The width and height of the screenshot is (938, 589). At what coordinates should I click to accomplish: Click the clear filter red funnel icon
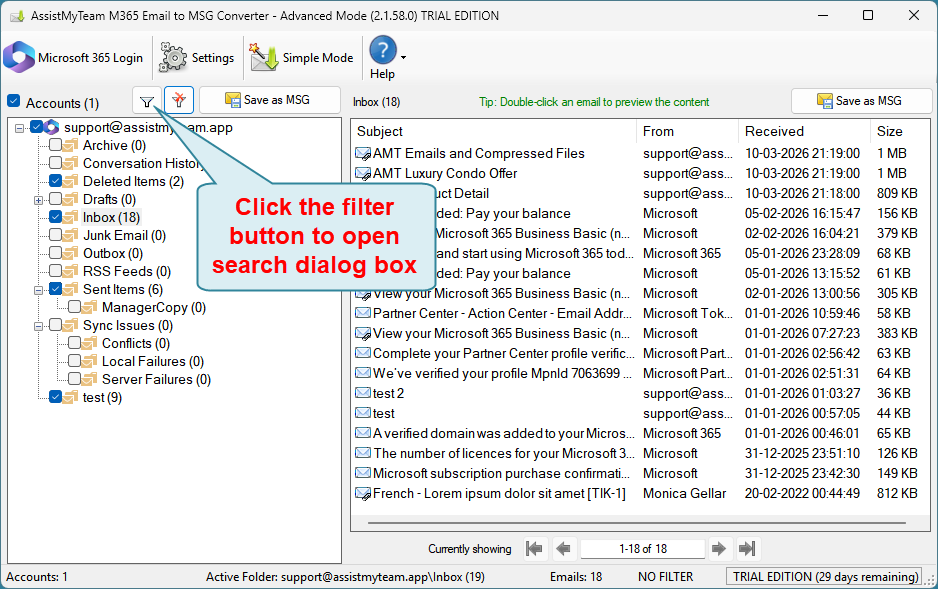179,100
